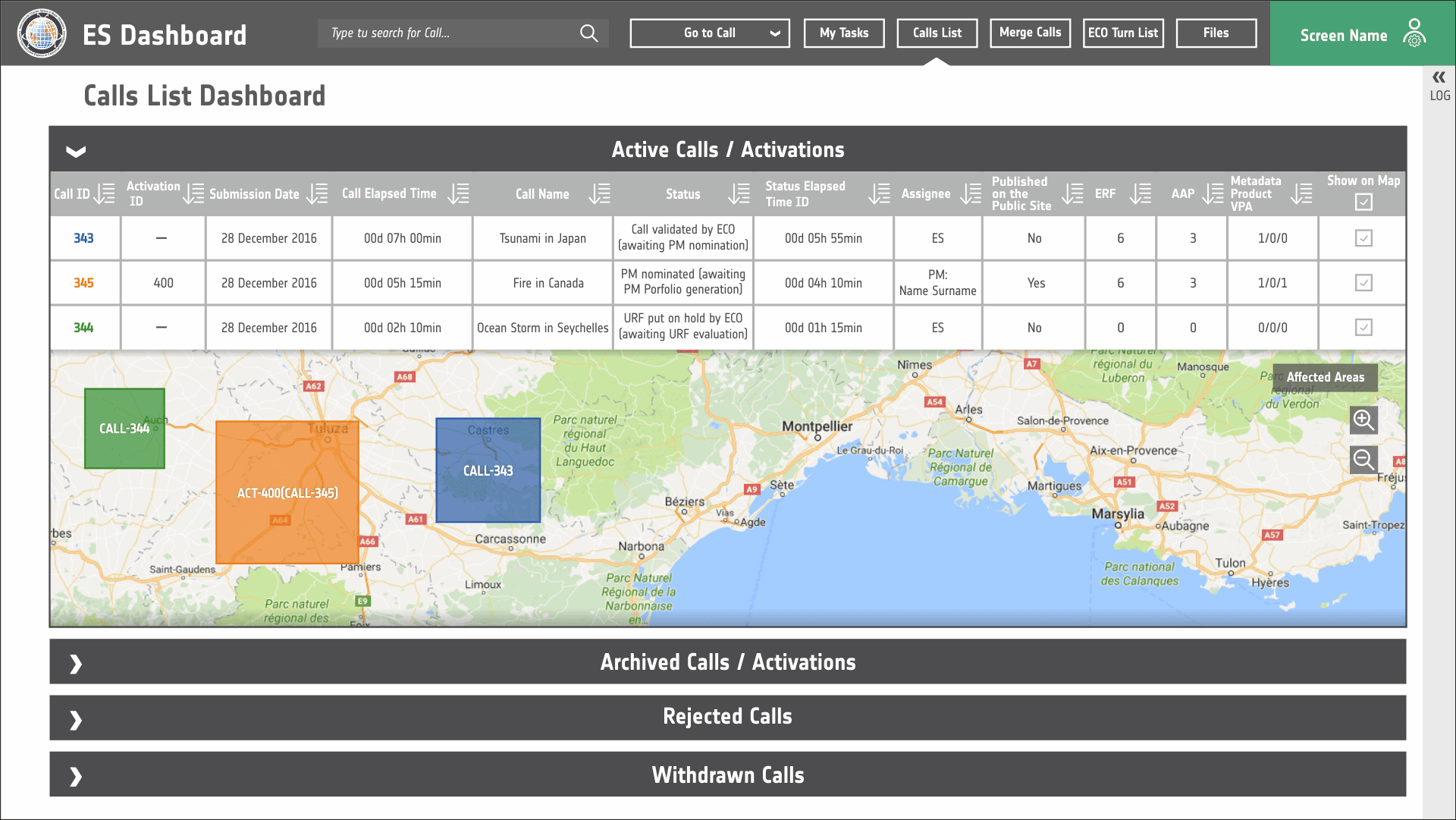Open the Merge Calls tab
The image size is (1456, 820).
coord(1030,33)
